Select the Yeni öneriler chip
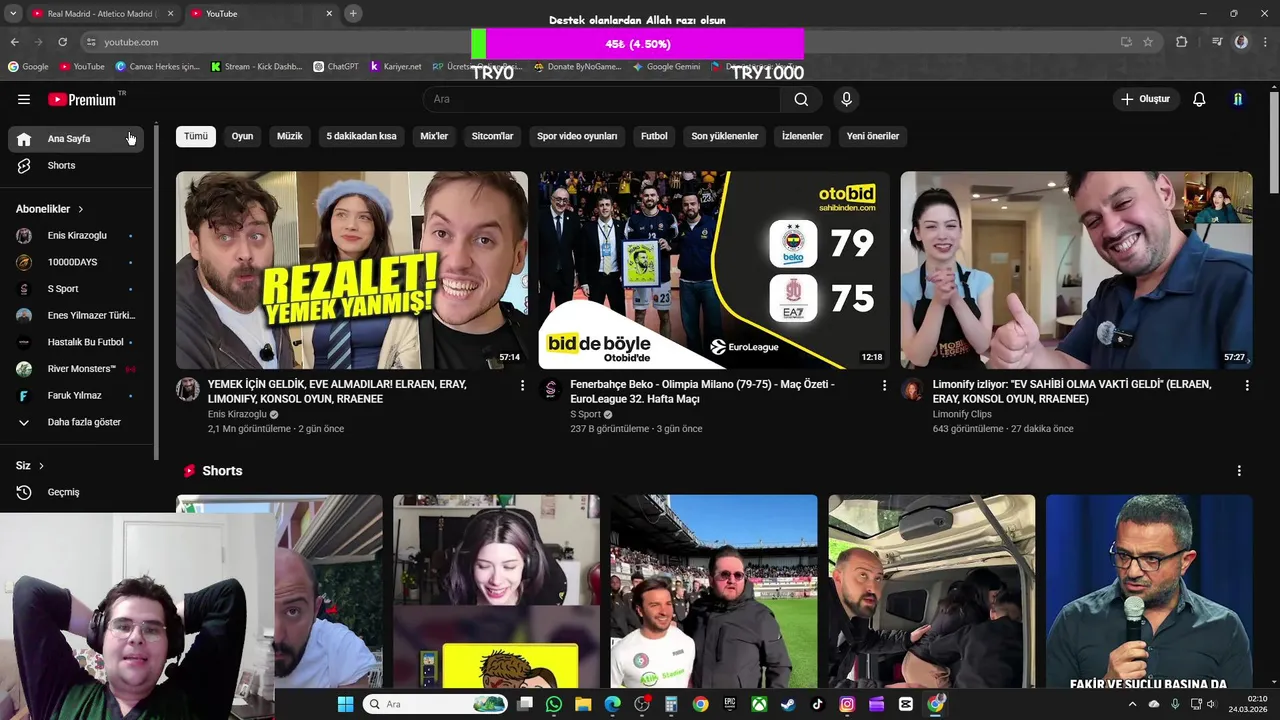This screenshot has height=720, width=1280. 873,136
